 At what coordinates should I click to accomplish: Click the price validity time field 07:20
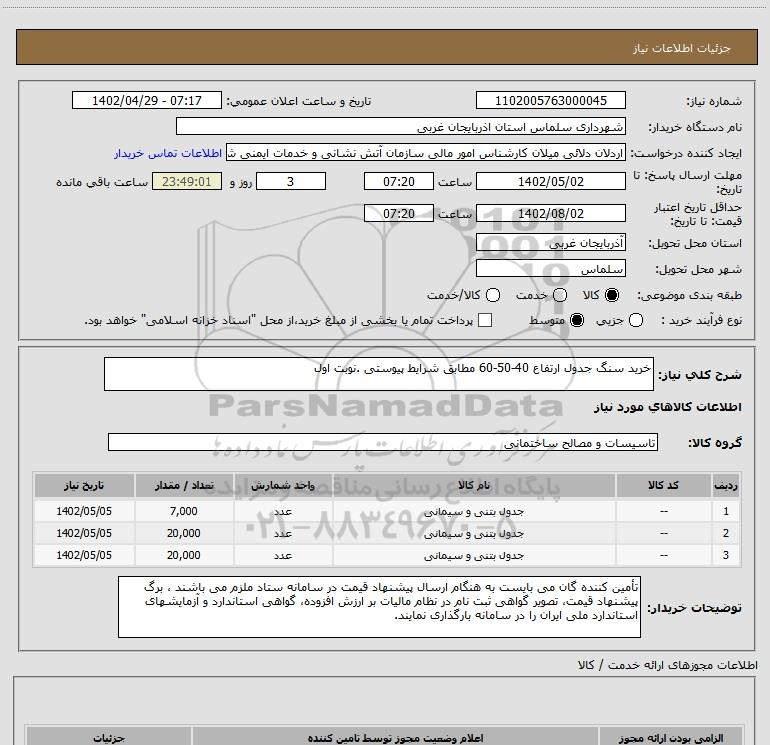pos(399,213)
